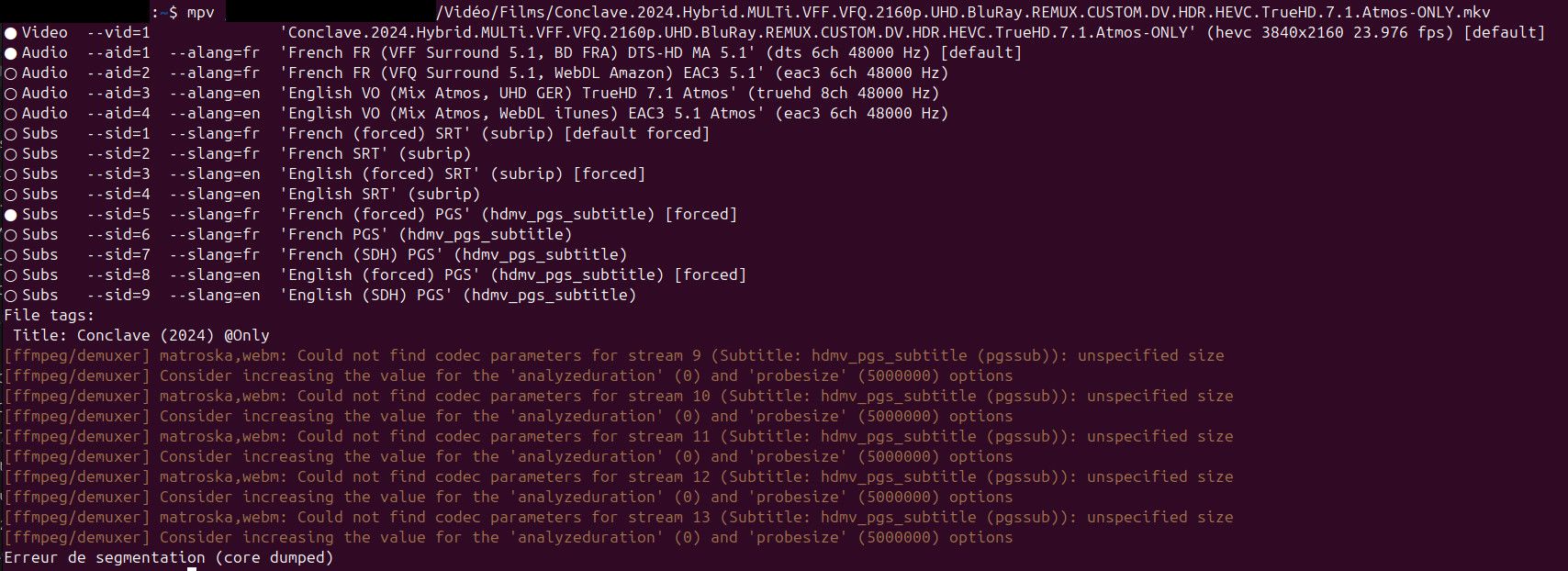The height and width of the screenshot is (571, 1568).
Task: Click the 'French (SDH) PGS' subtitle title
Action: coord(365,254)
